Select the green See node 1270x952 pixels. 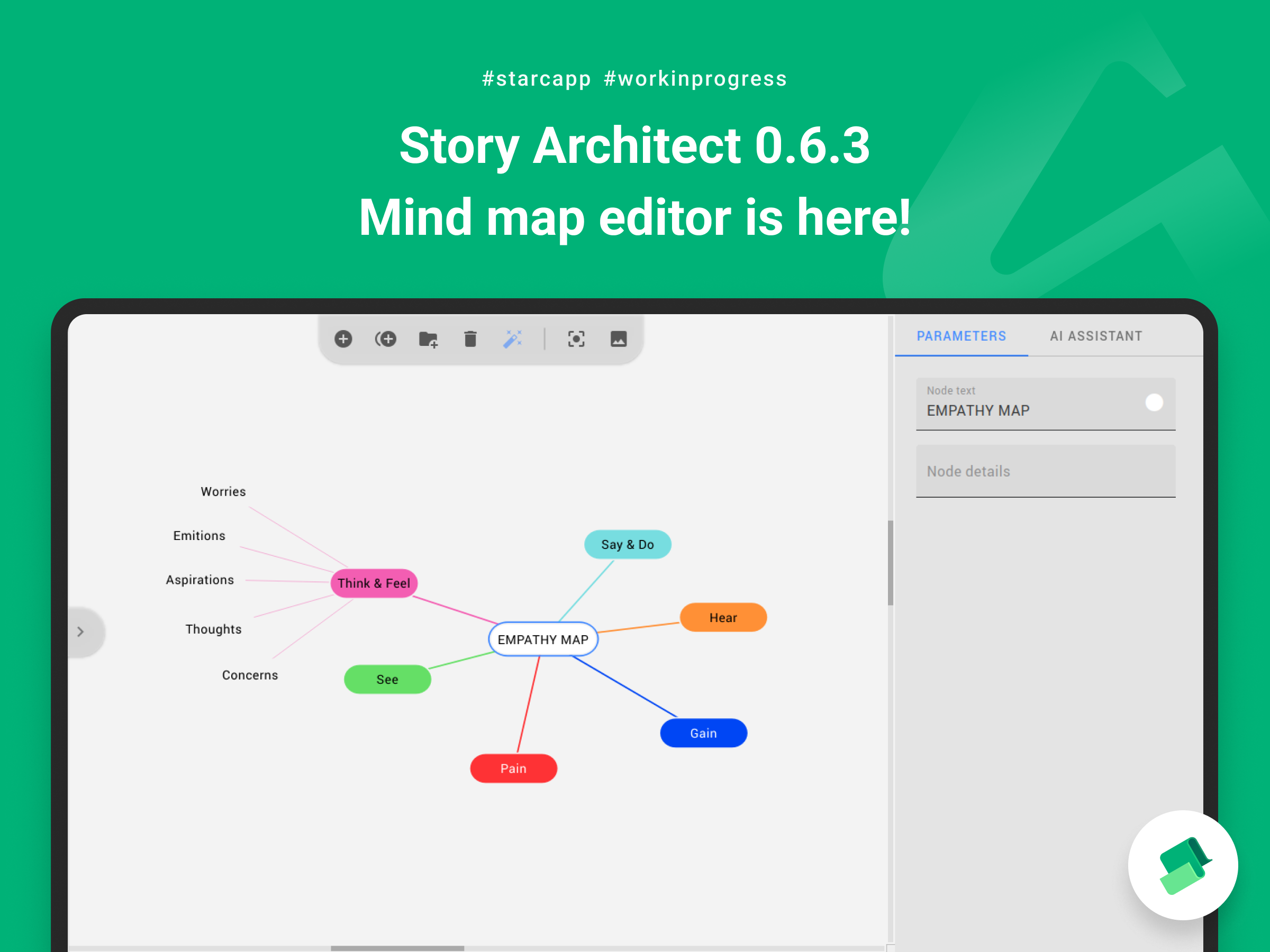click(x=387, y=680)
